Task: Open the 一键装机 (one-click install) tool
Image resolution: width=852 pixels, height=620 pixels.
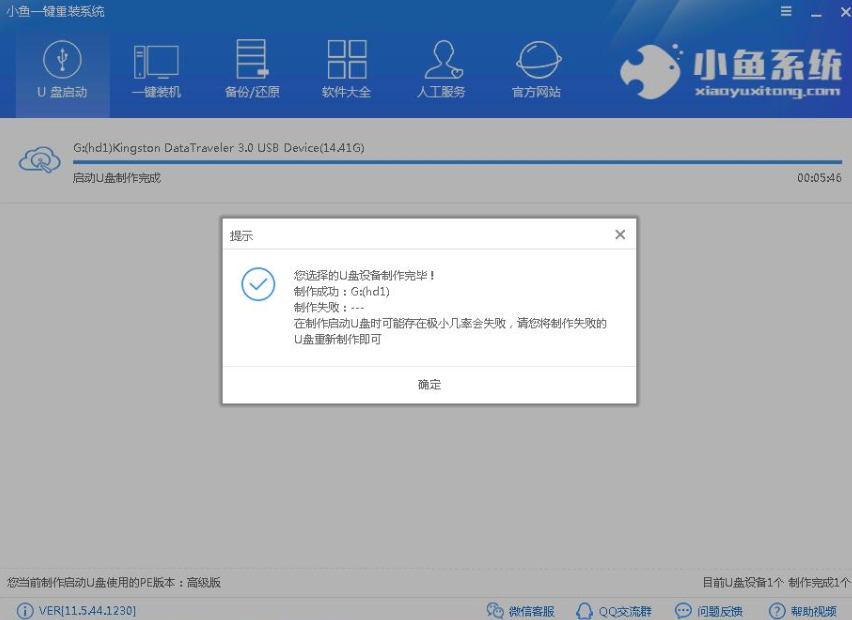Action: (x=155, y=67)
